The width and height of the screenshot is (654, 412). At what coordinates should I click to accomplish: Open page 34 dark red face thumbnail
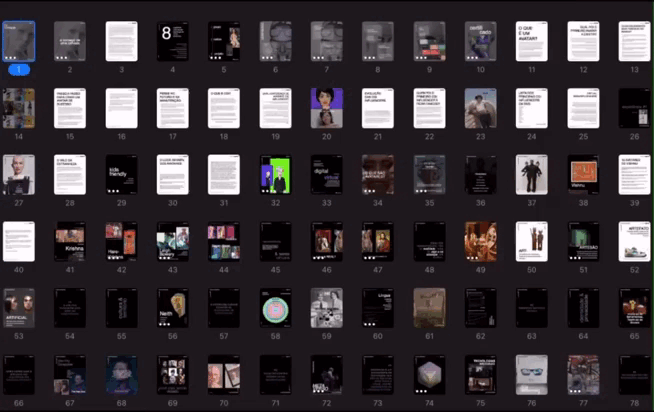tap(378, 175)
